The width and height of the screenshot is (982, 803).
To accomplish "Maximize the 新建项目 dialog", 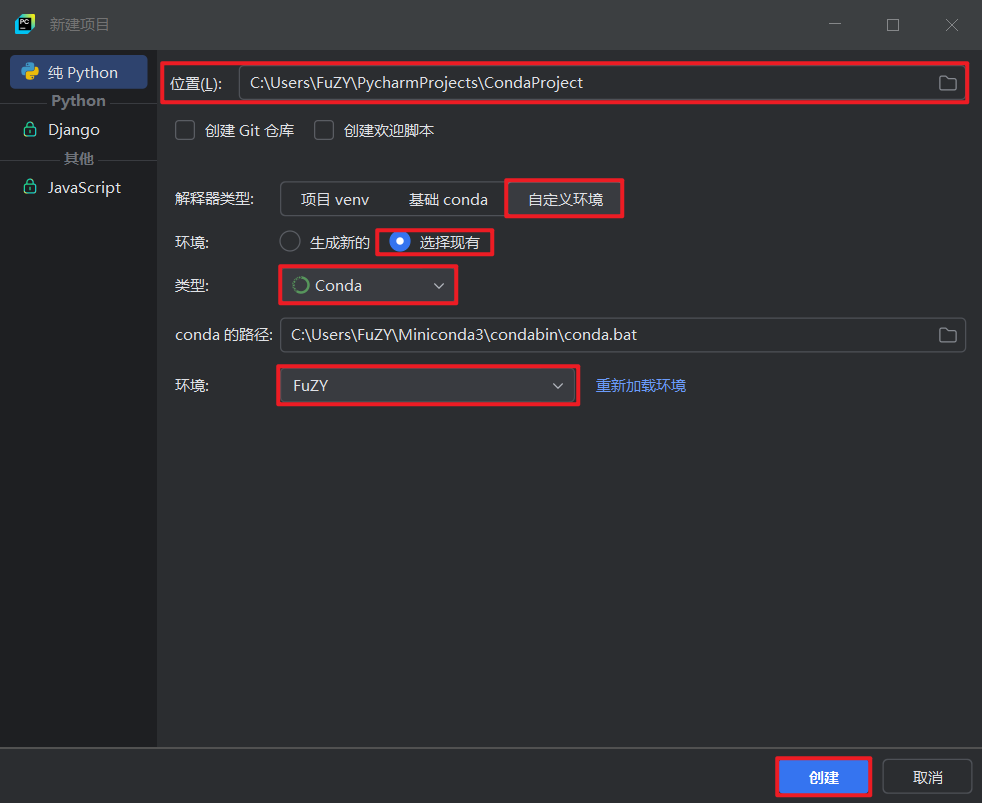I will pyautogui.click(x=893, y=24).
